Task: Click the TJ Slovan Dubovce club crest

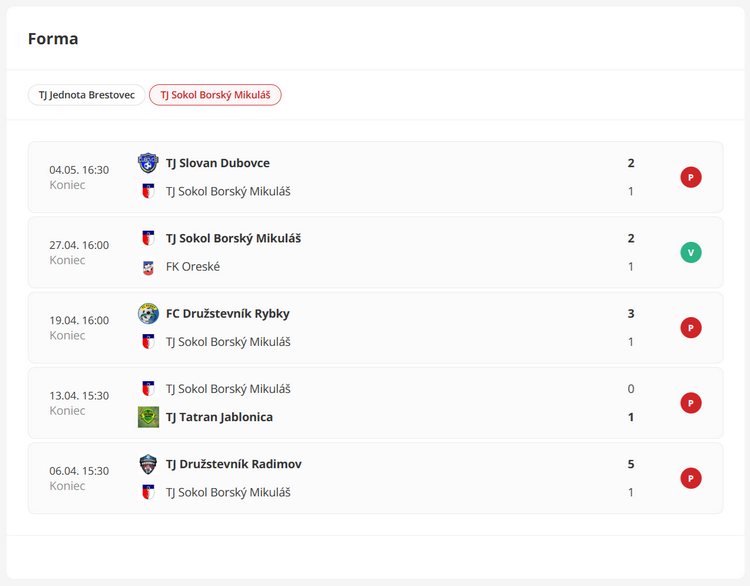Action: point(148,163)
